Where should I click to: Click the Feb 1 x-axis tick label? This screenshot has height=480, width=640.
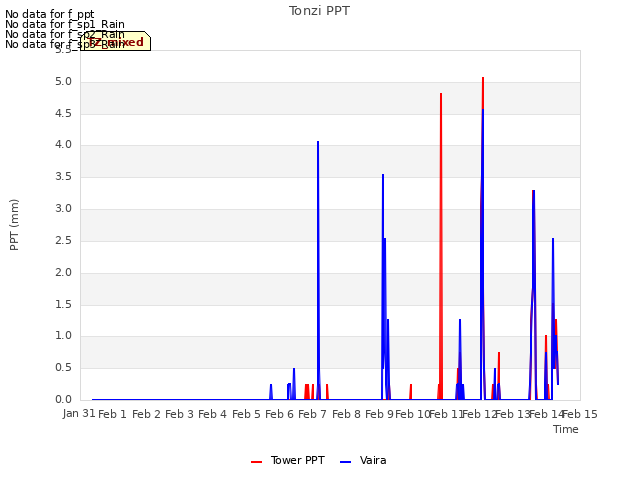113,414
